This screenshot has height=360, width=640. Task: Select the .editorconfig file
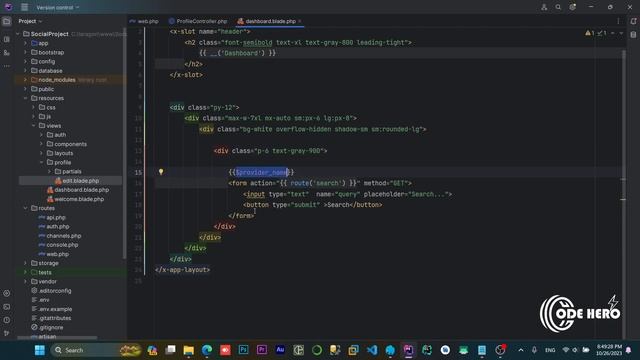point(51,291)
